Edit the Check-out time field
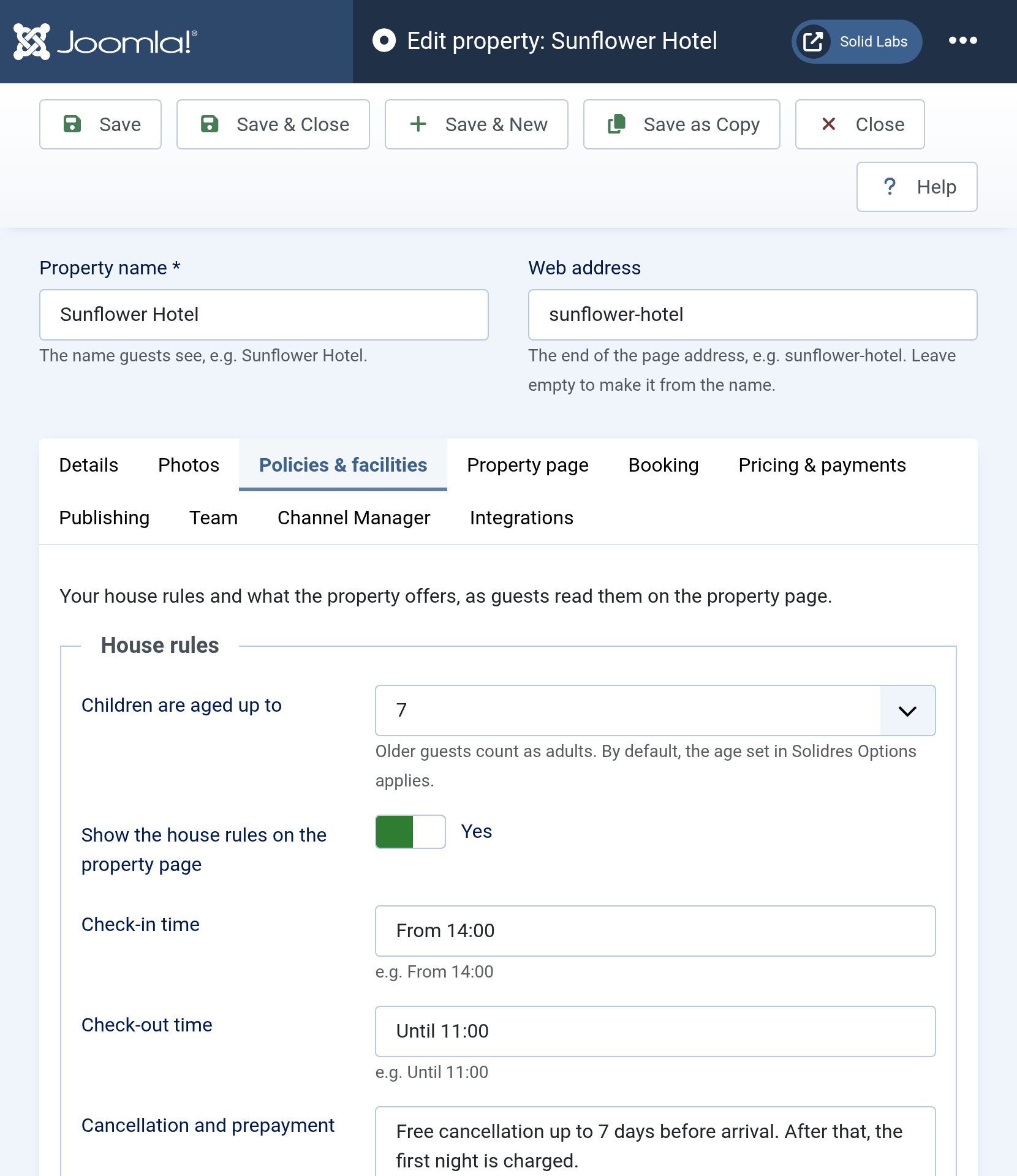The height and width of the screenshot is (1176, 1017). [x=656, y=1031]
